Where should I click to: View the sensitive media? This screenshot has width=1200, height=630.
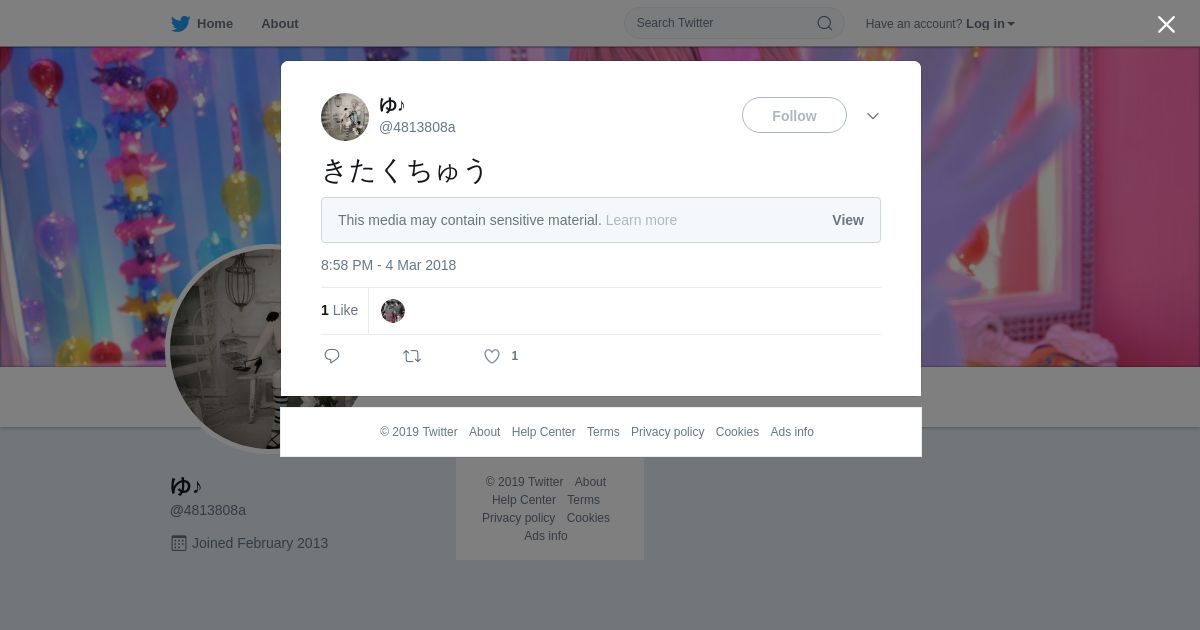(848, 220)
